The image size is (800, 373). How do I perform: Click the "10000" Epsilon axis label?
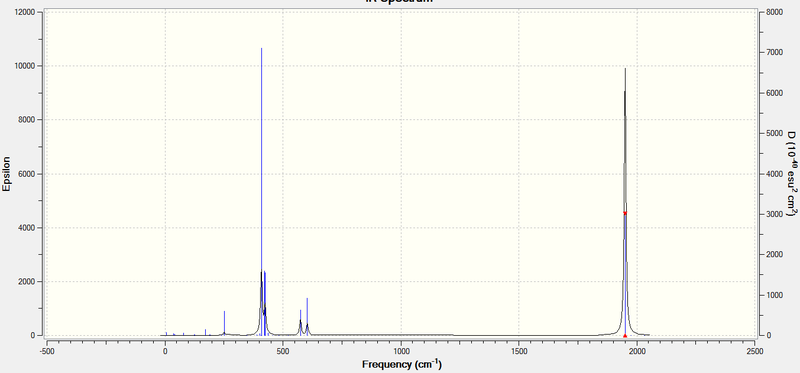tap(24, 66)
